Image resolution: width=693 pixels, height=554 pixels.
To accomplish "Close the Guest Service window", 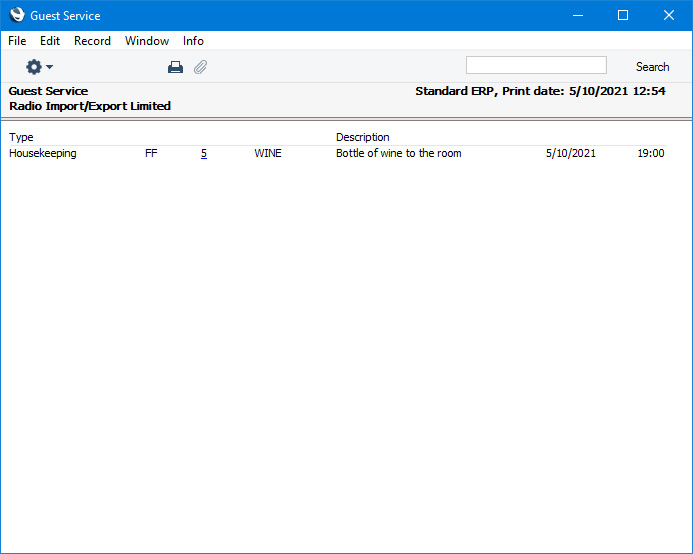I will pos(669,15).
